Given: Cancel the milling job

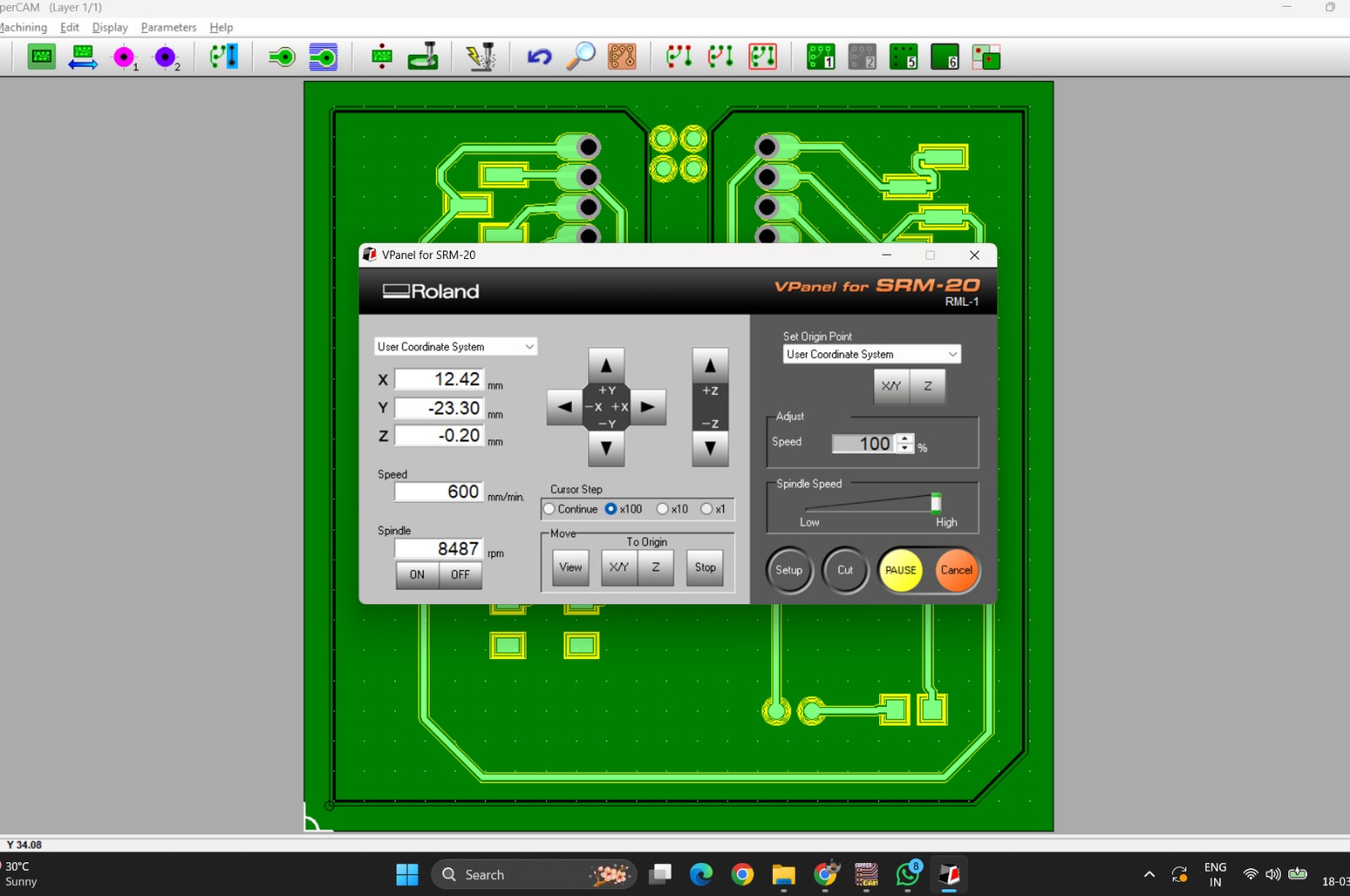Looking at the screenshot, I should [956, 570].
